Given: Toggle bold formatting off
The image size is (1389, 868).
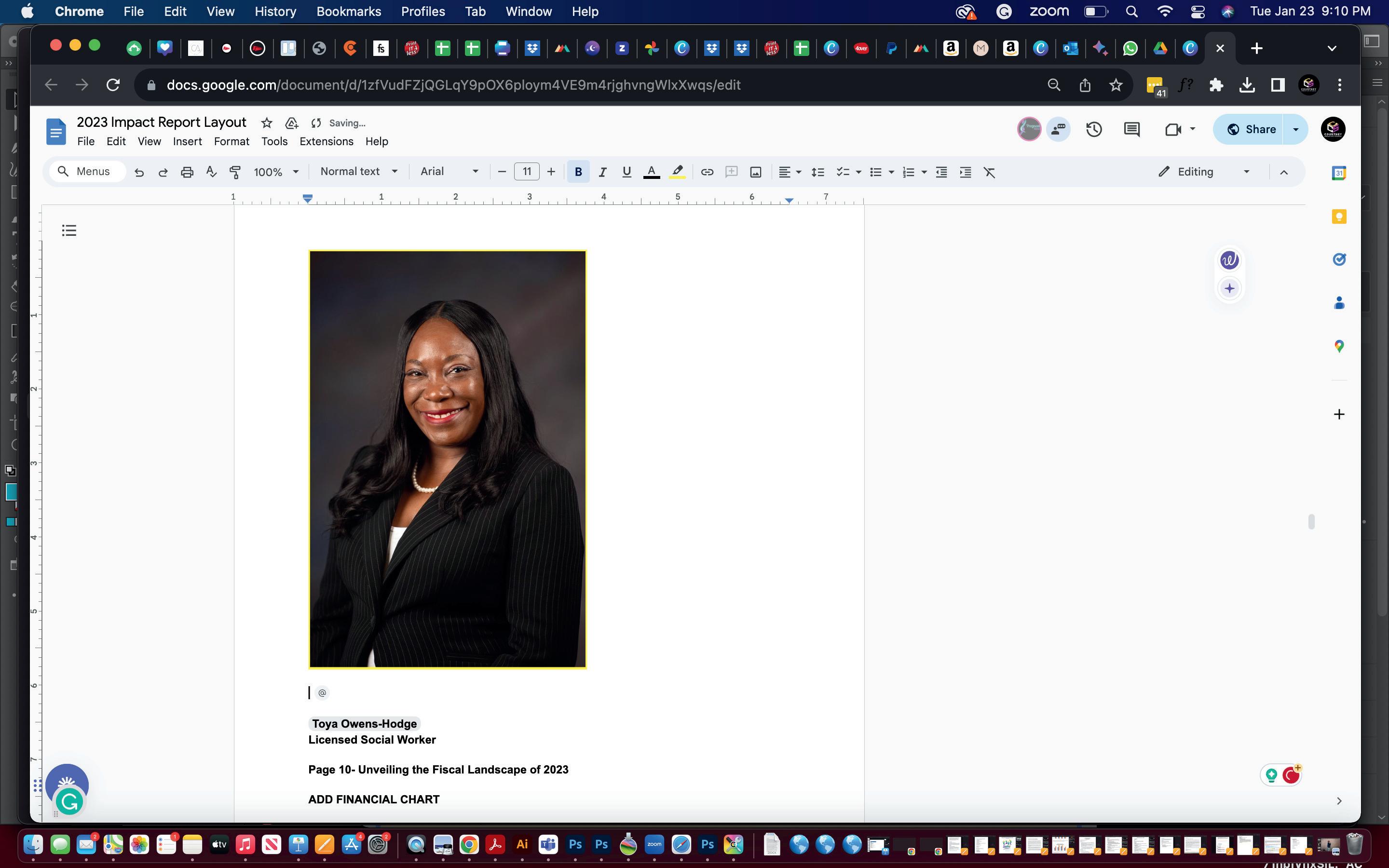Looking at the screenshot, I should (578, 172).
